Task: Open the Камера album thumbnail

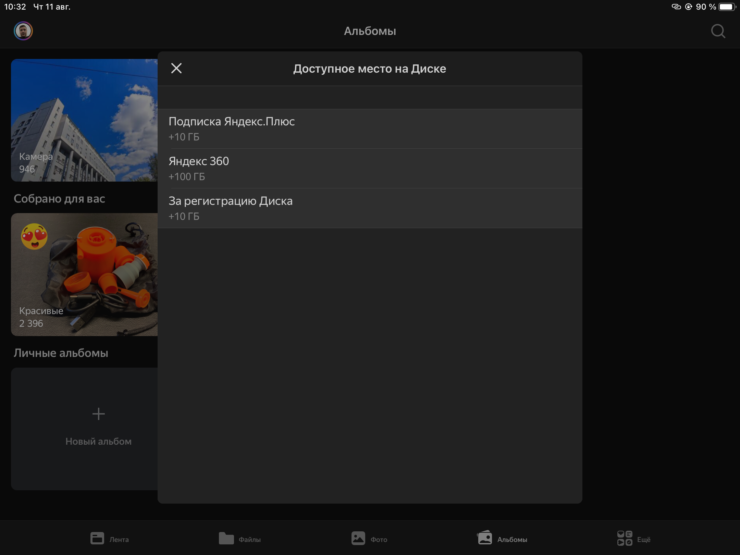Action: [x=84, y=120]
